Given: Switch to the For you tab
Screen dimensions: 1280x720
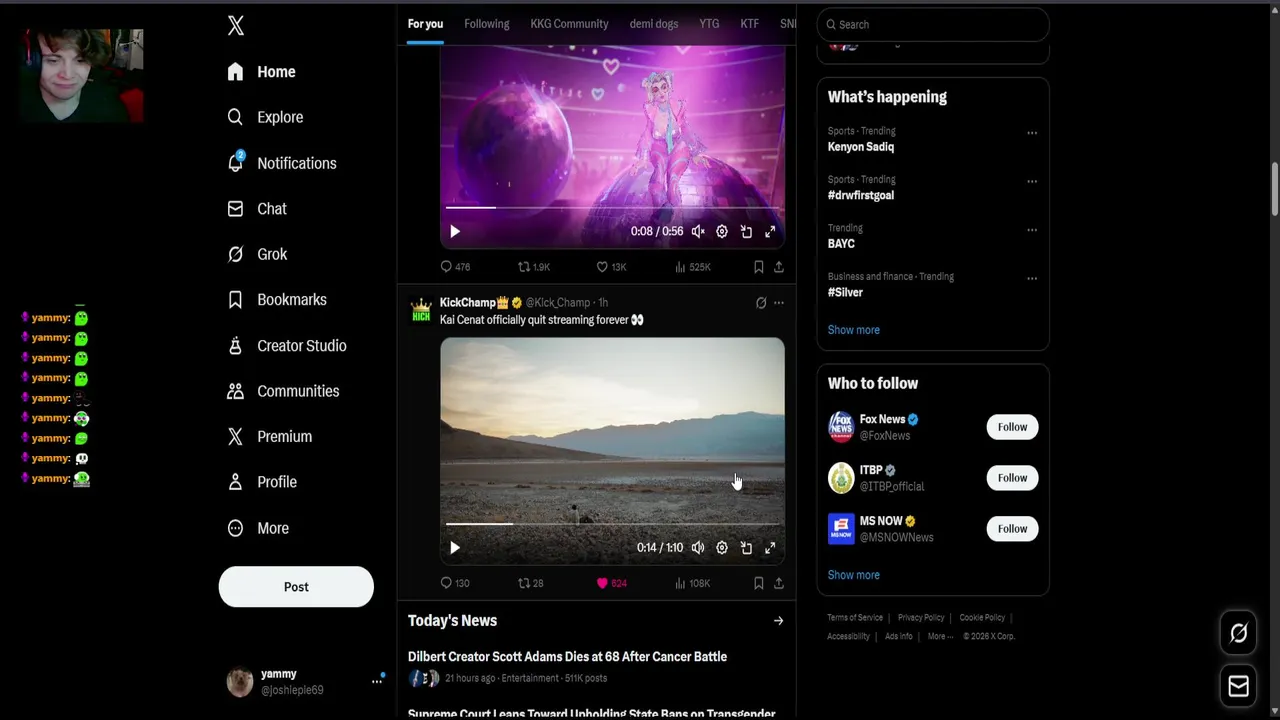Looking at the screenshot, I should [425, 24].
